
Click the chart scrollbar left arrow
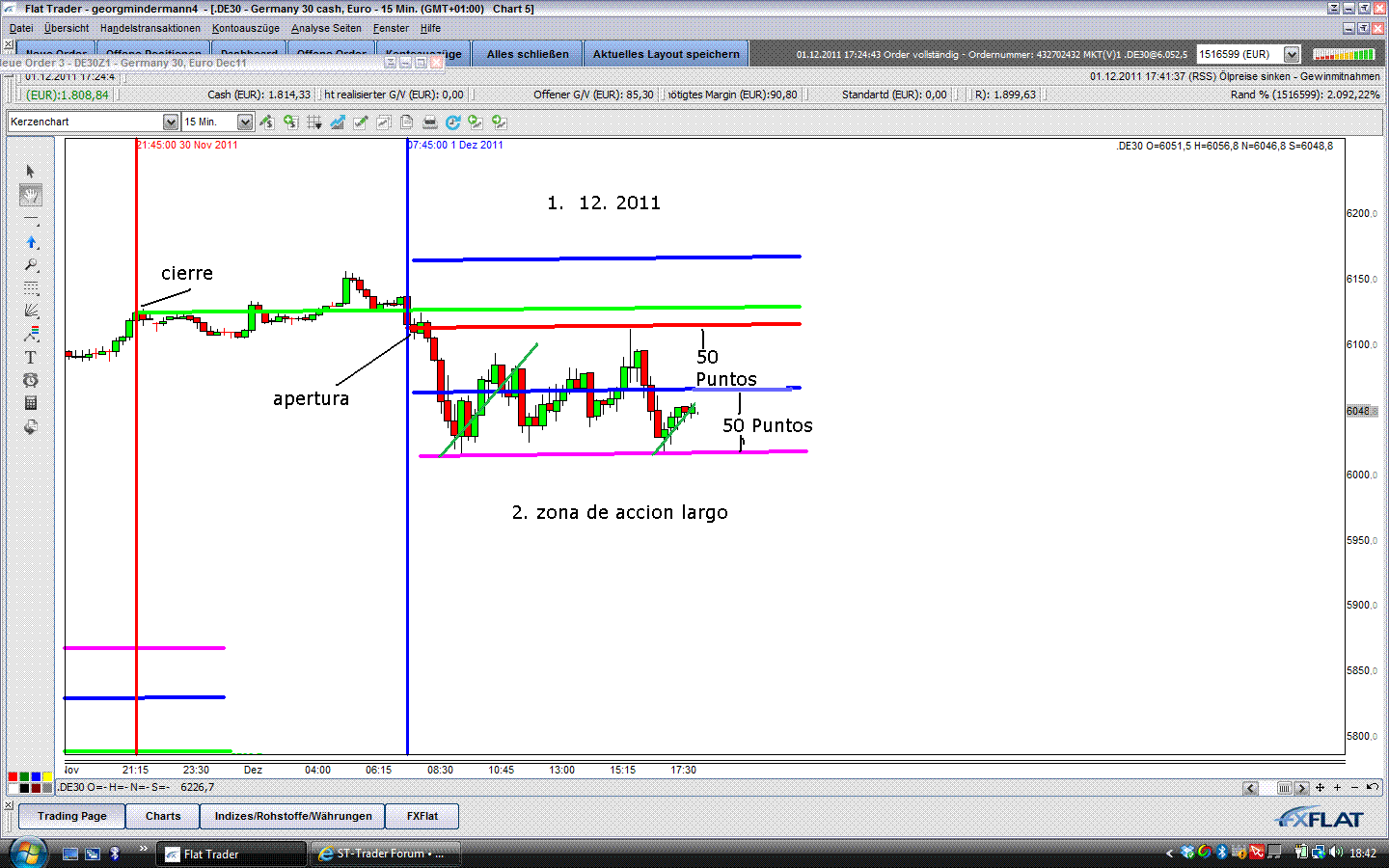pos(1251,788)
